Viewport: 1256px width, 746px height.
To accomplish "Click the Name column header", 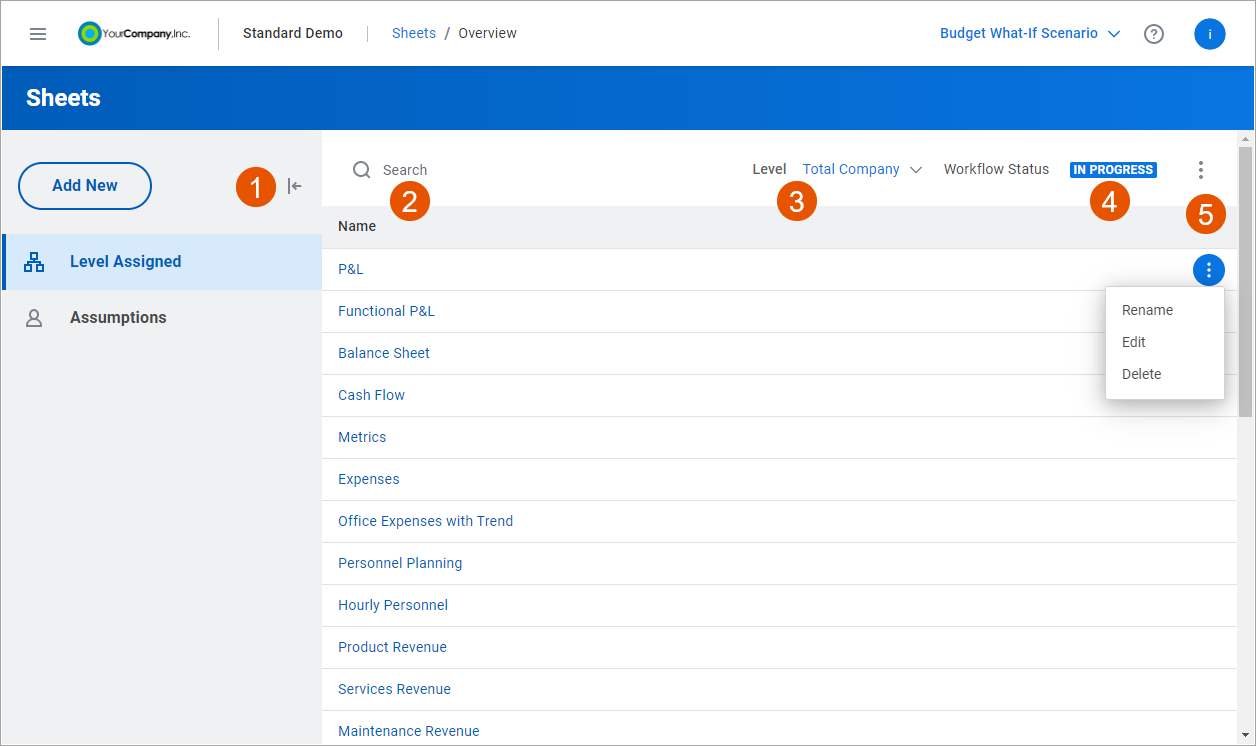I will [357, 226].
